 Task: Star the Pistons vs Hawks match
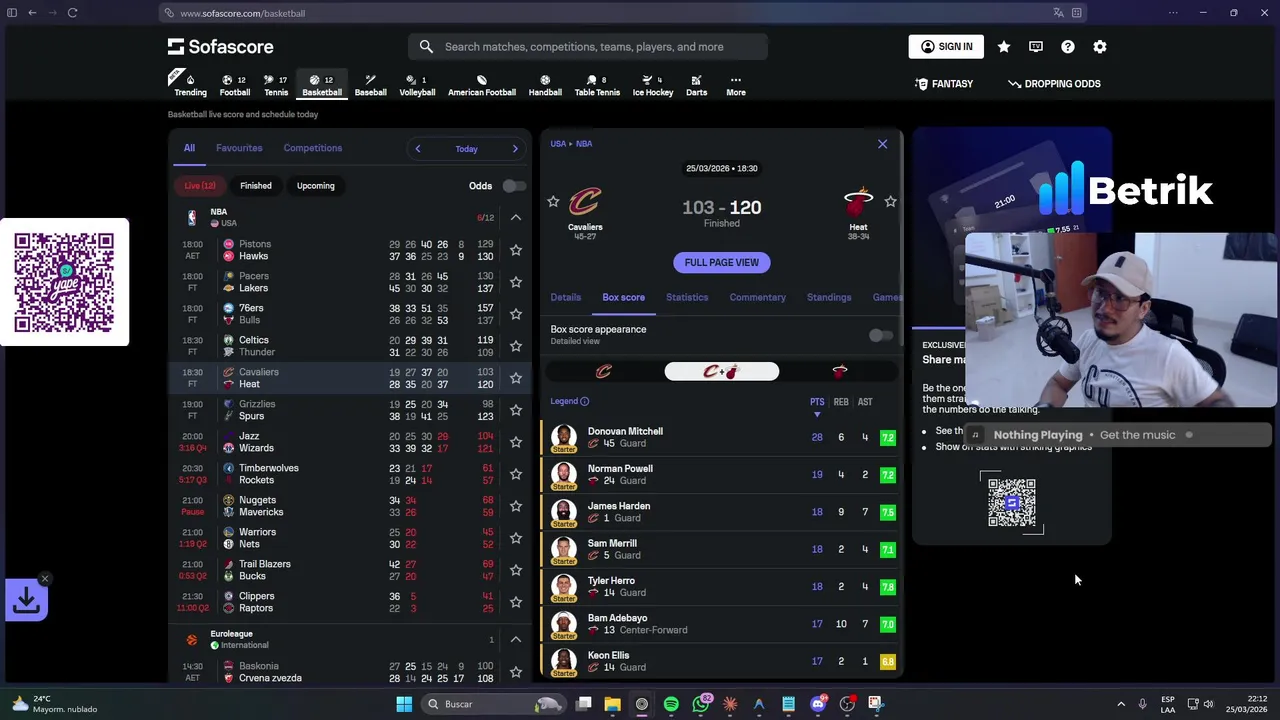(x=516, y=250)
